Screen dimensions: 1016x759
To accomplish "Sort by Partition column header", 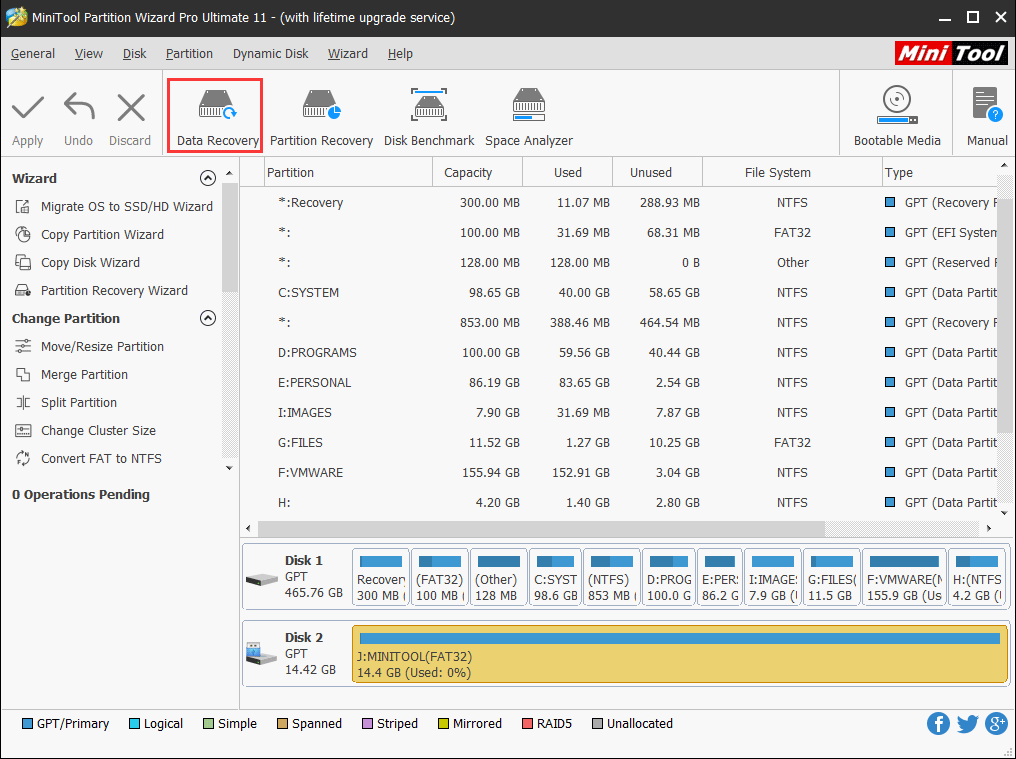I will point(349,172).
